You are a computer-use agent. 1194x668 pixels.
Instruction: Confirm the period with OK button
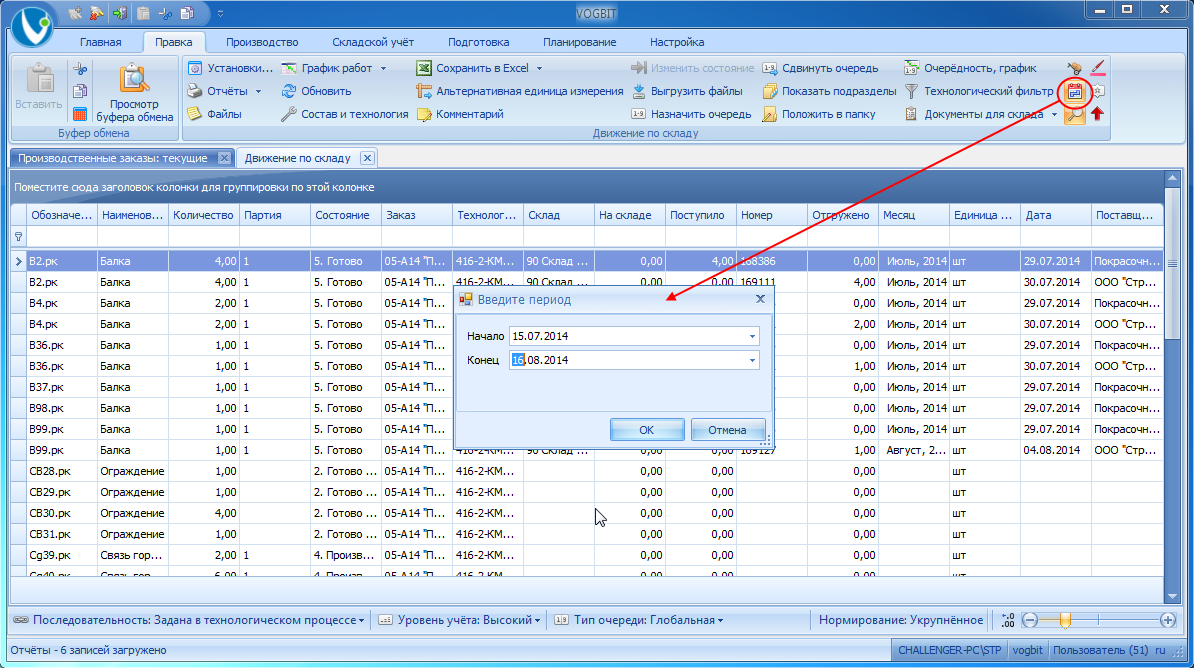646,430
